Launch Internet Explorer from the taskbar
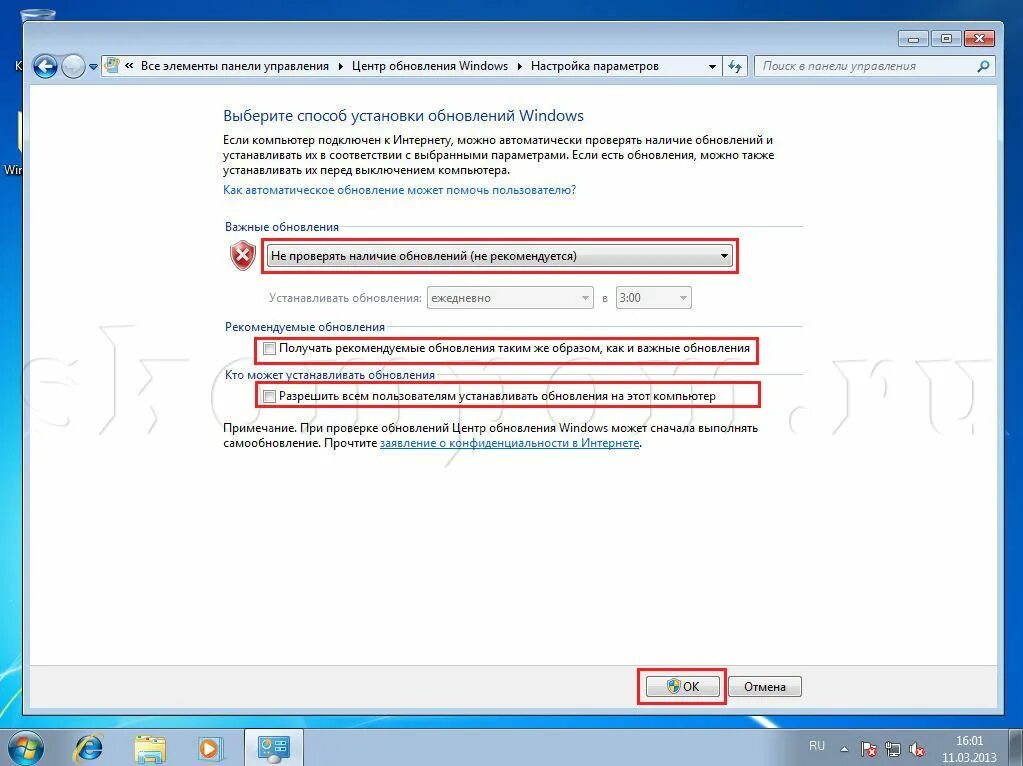 click(x=88, y=748)
